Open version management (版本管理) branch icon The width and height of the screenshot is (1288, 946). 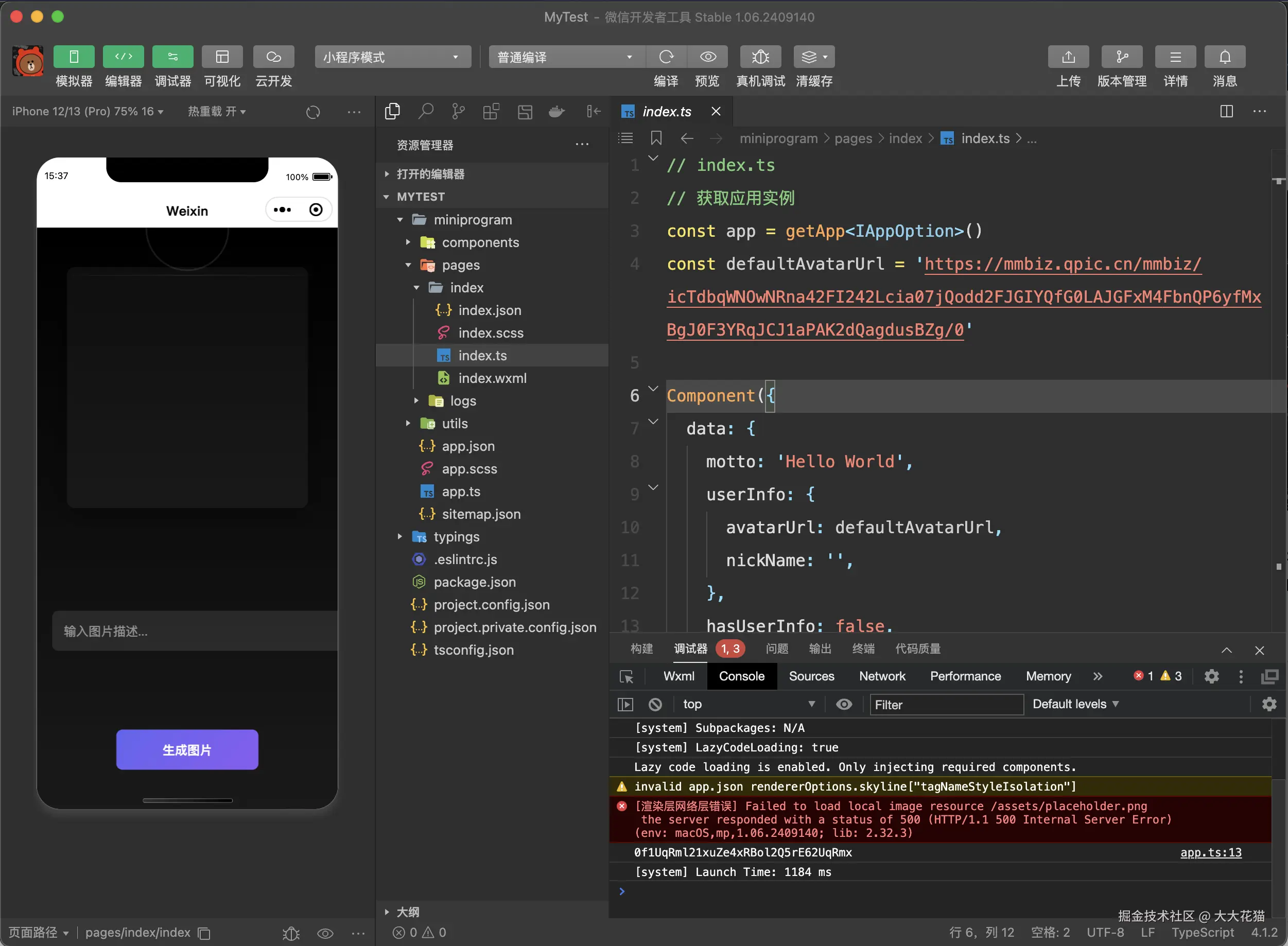[x=1121, y=57]
